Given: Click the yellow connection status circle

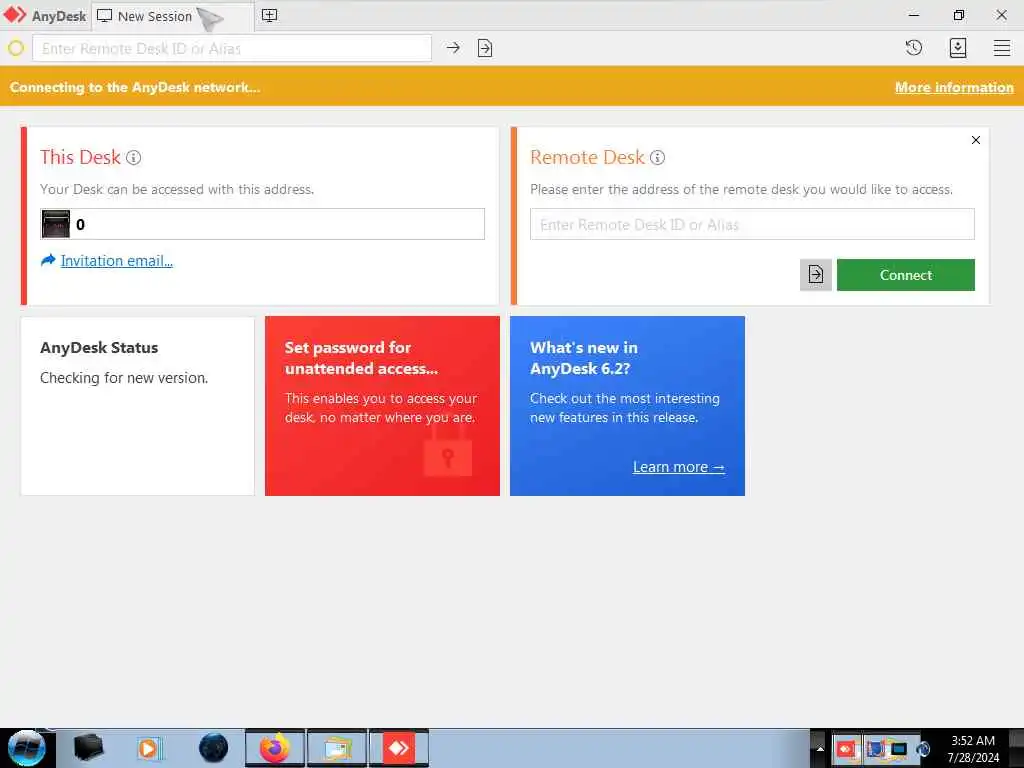Looking at the screenshot, I should tap(16, 48).
